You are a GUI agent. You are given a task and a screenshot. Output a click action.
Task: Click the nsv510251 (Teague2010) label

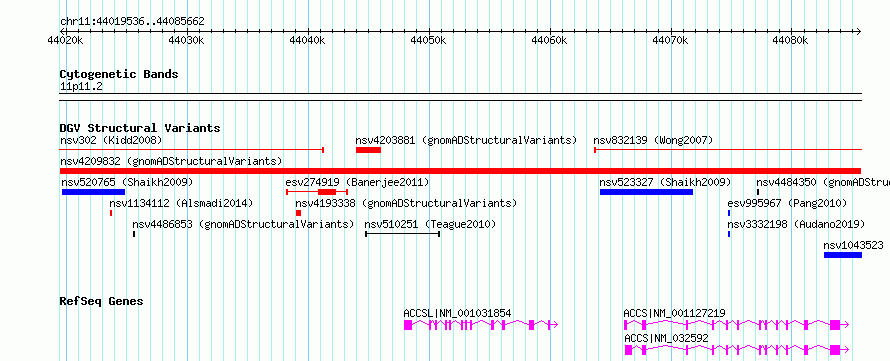[x=430, y=224]
